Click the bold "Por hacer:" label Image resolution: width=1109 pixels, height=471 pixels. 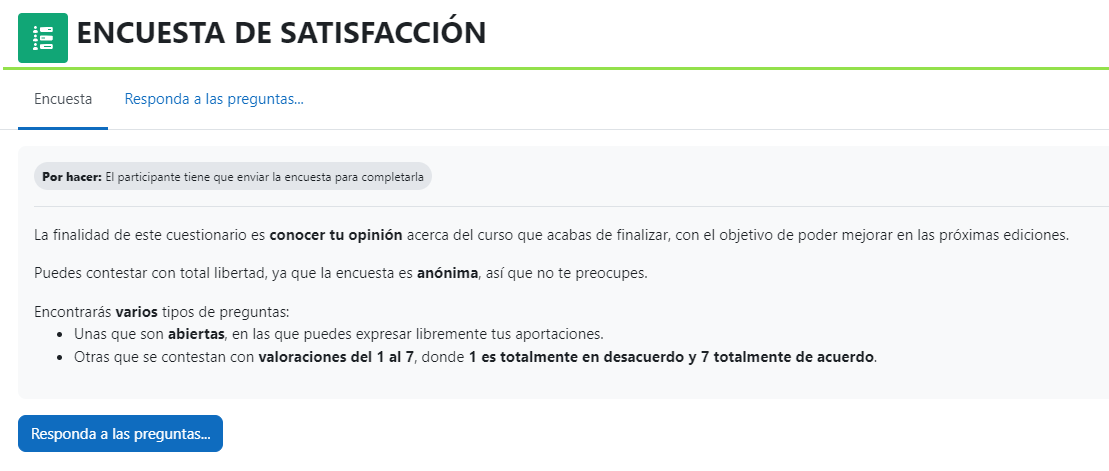(71, 177)
